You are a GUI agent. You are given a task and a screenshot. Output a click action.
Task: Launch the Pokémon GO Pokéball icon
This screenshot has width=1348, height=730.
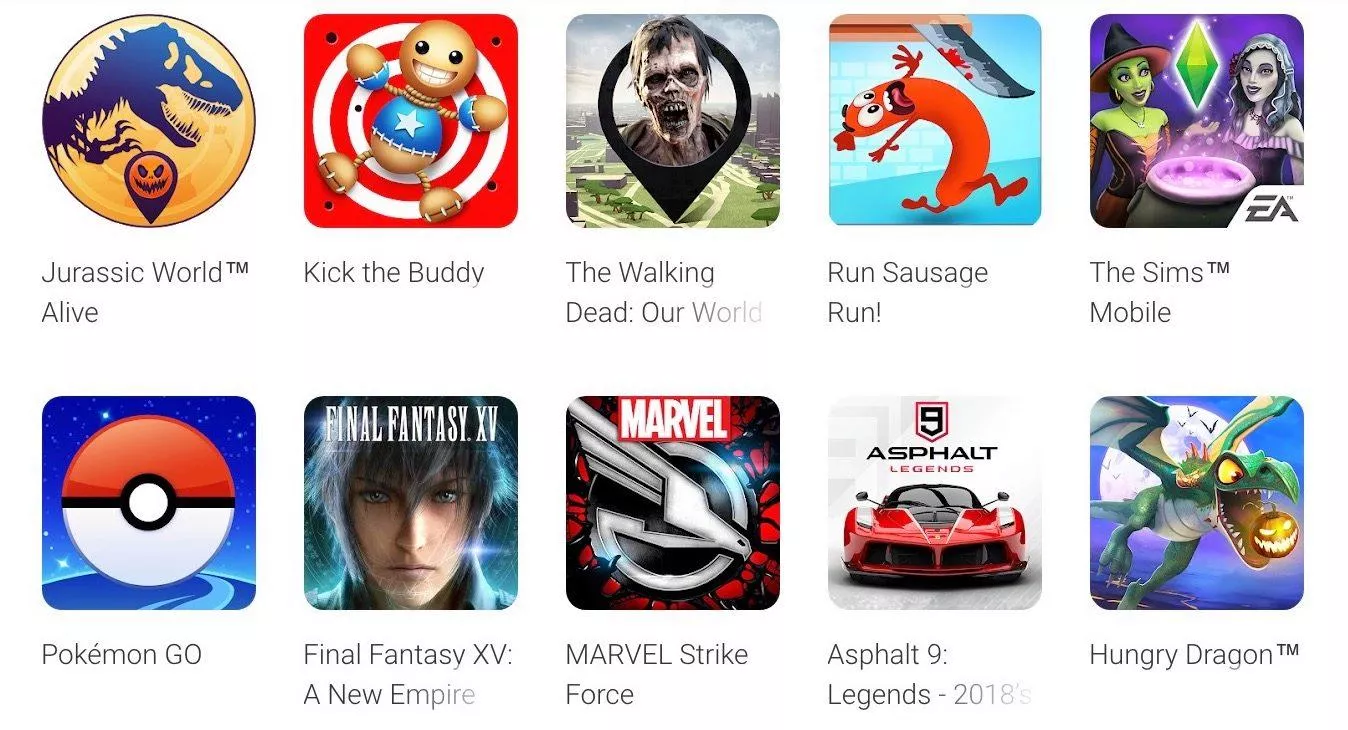coord(148,503)
